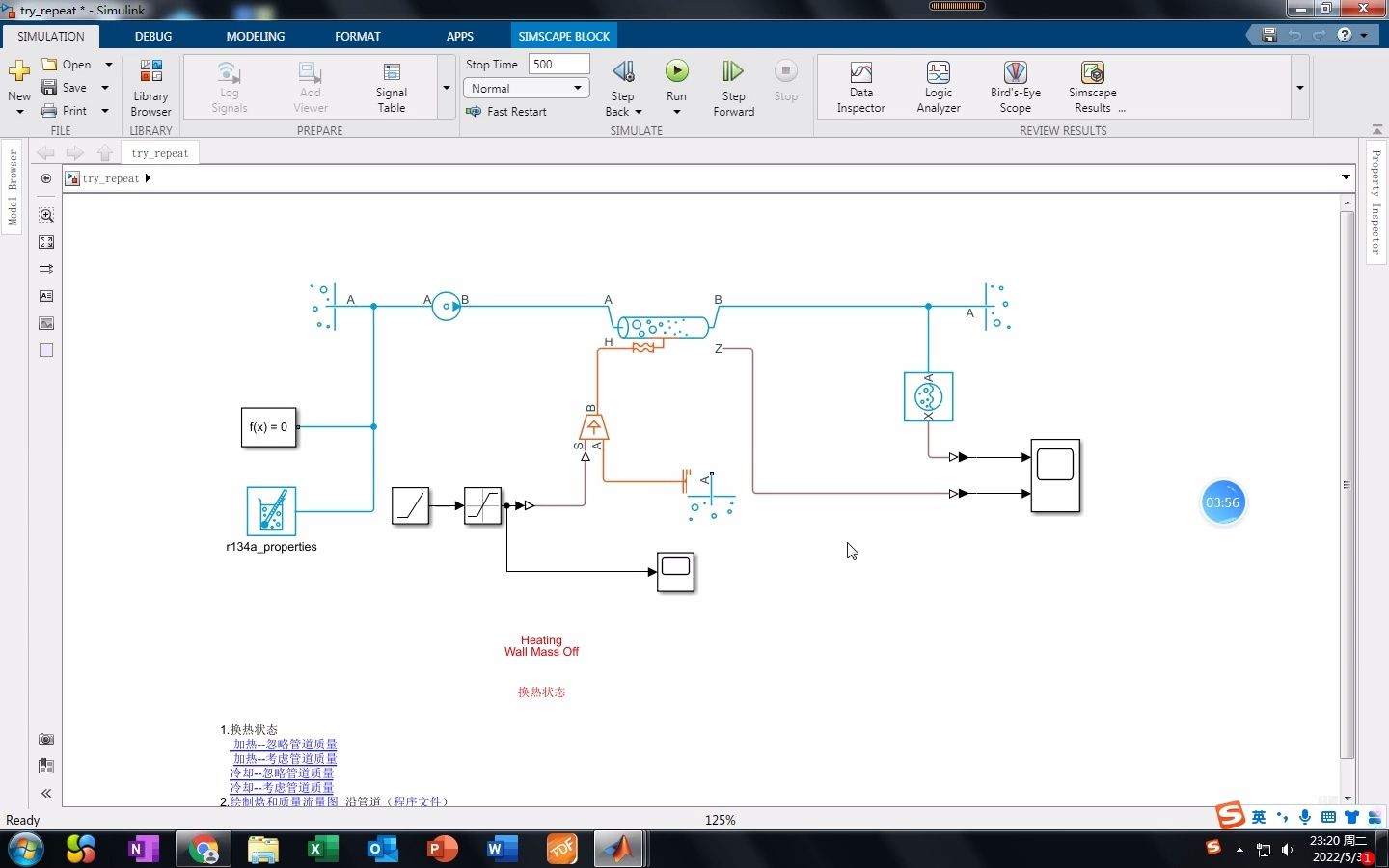Image resolution: width=1389 pixels, height=868 pixels.
Task: Open the Data Inspector
Action: click(860, 85)
